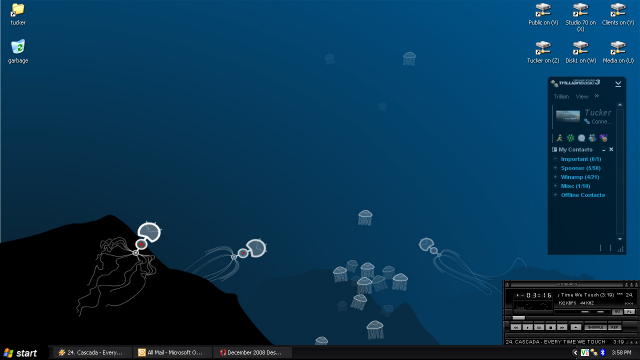Collapse the Important contact group
Screen dimensions: 640x360
[555, 159]
